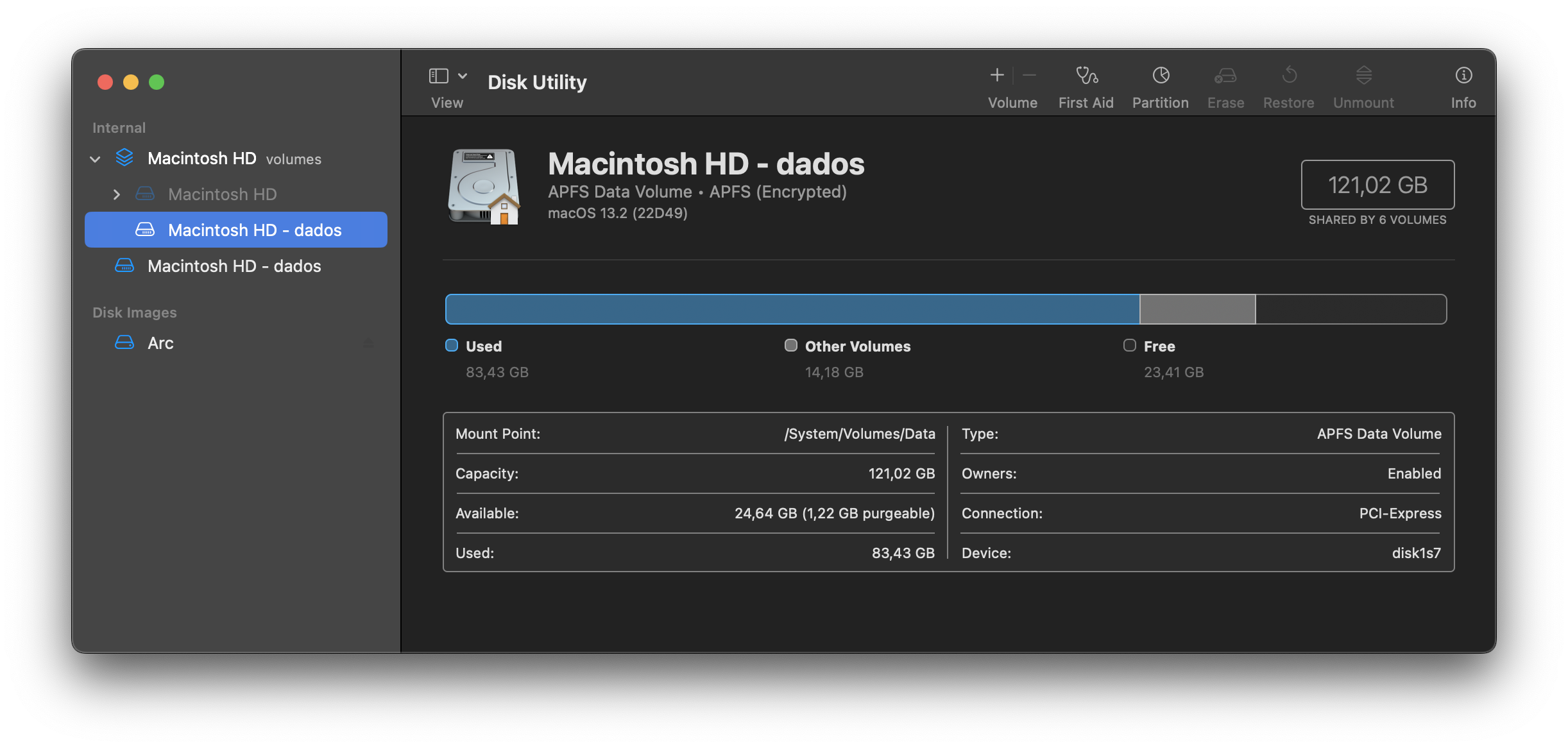The width and height of the screenshot is (1568, 748).
Task: Click the blue Used legend swatch
Action: pyautogui.click(x=452, y=346)
